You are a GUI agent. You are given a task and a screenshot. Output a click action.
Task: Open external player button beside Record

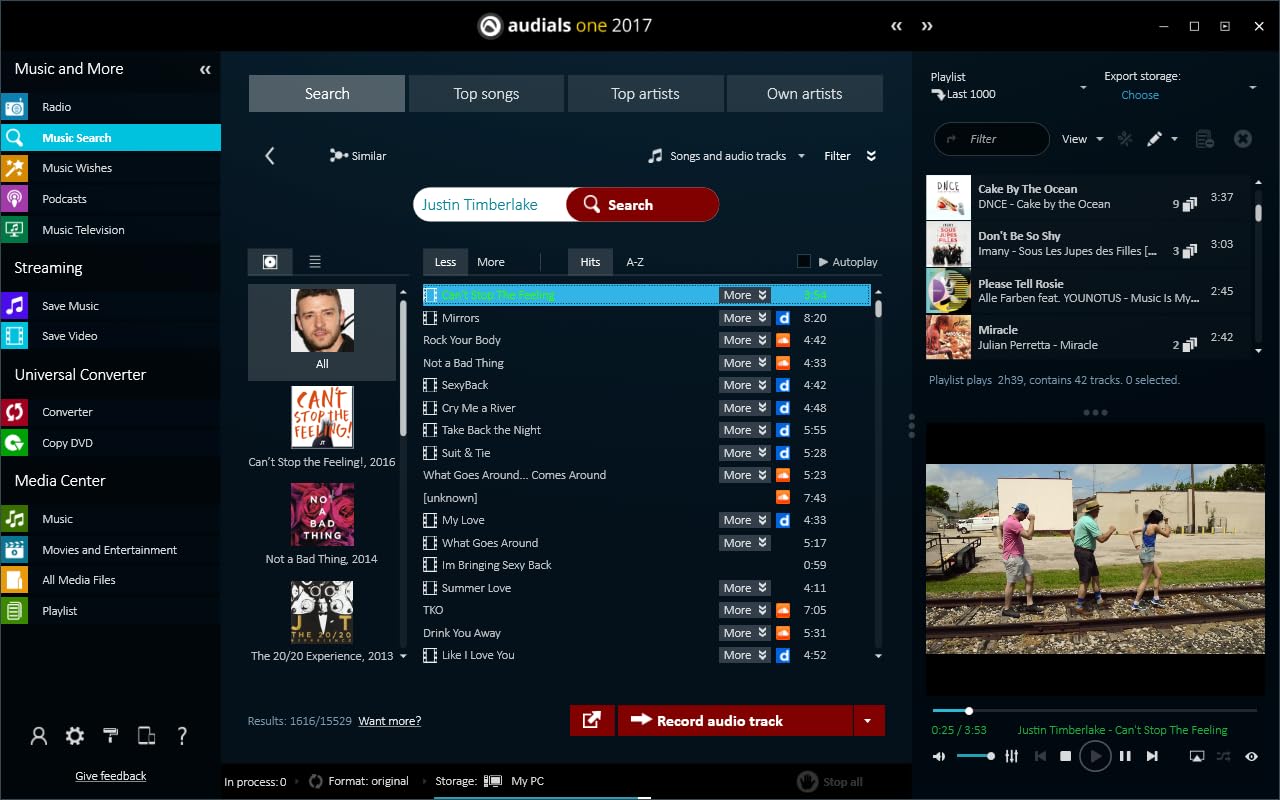click(x=592, y=720)
